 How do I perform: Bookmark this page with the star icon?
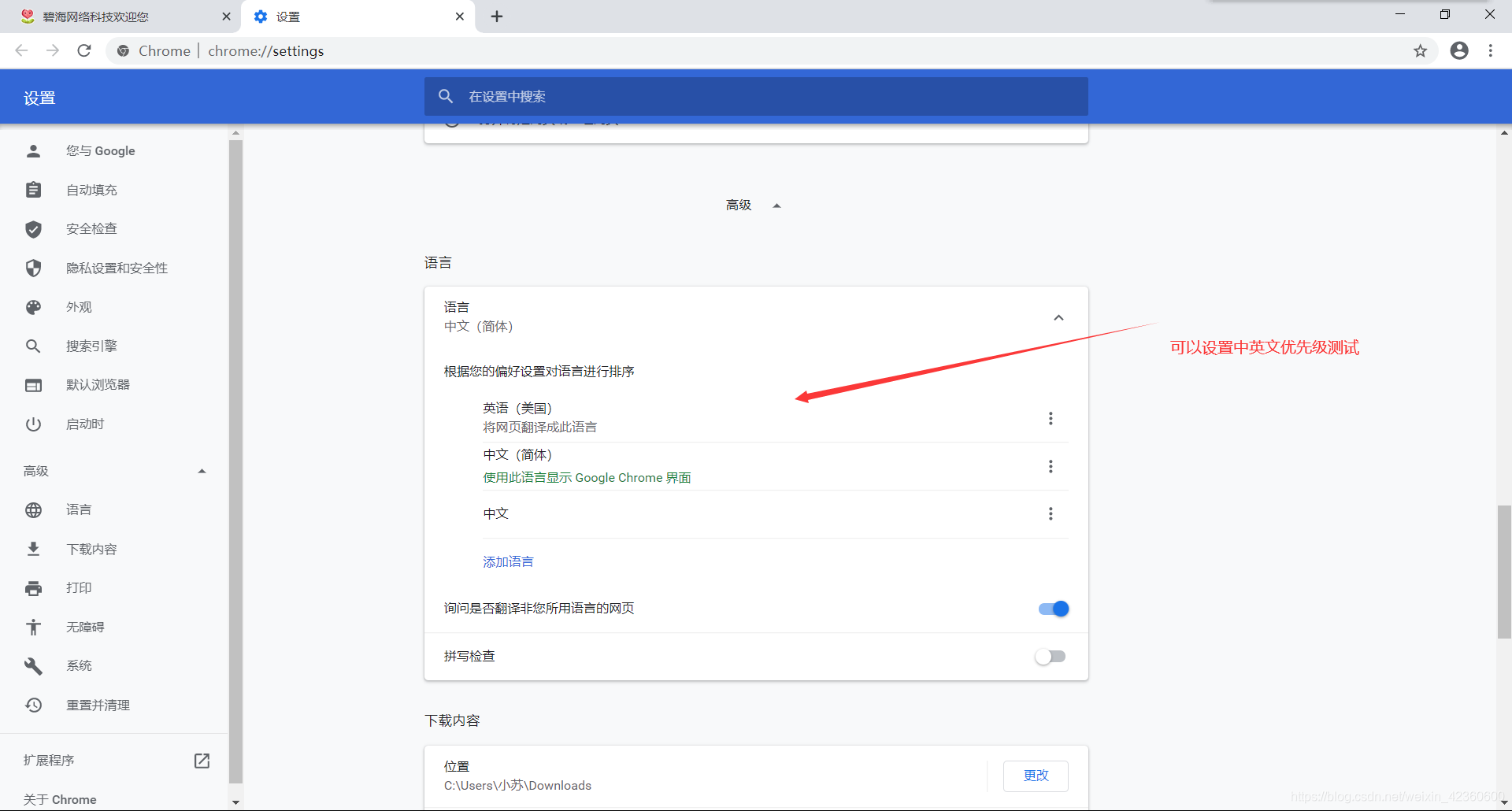(x=1420, y=51)
